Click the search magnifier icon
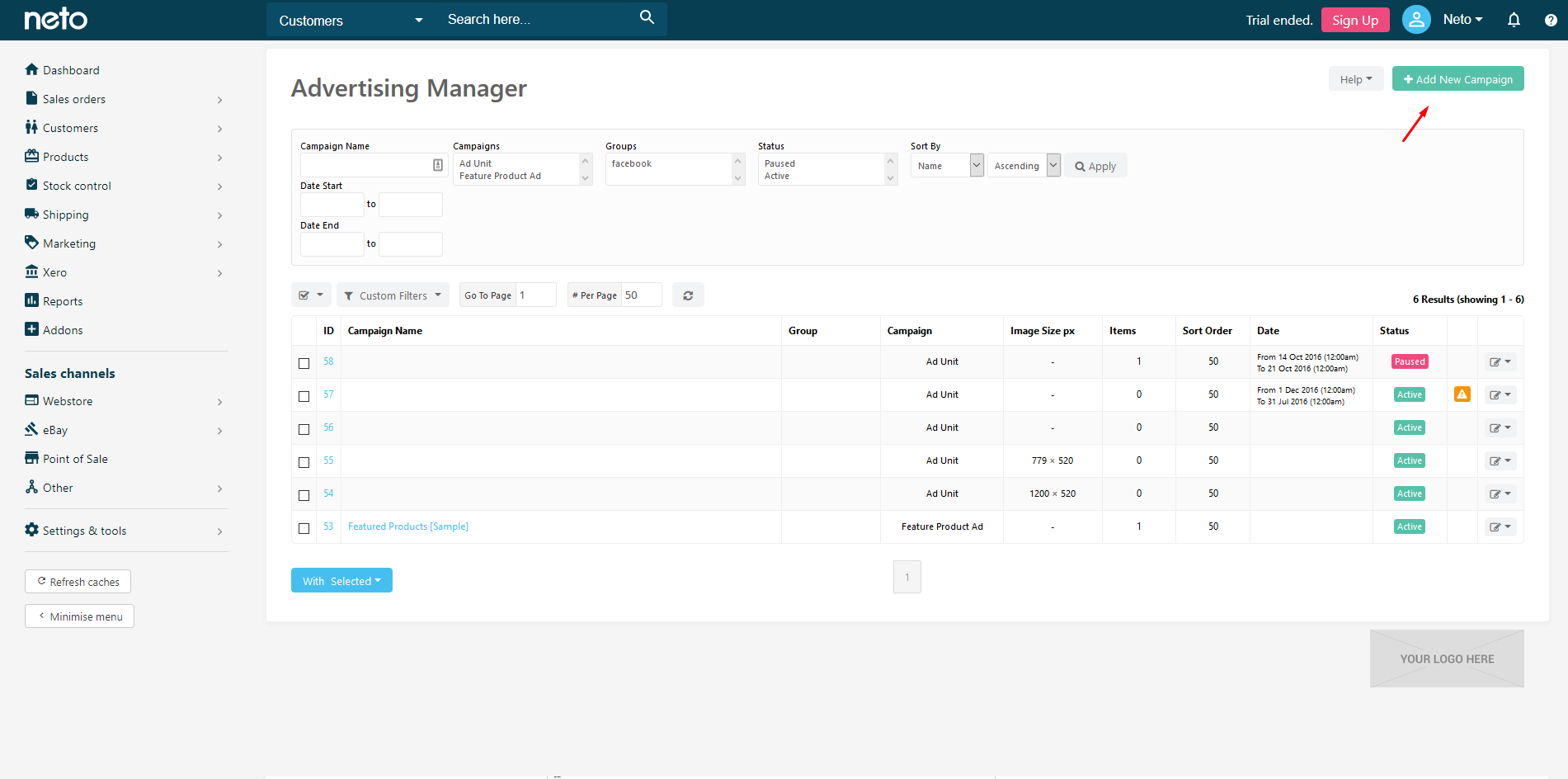Screen dimensions: 1568x779 [647, 17]
